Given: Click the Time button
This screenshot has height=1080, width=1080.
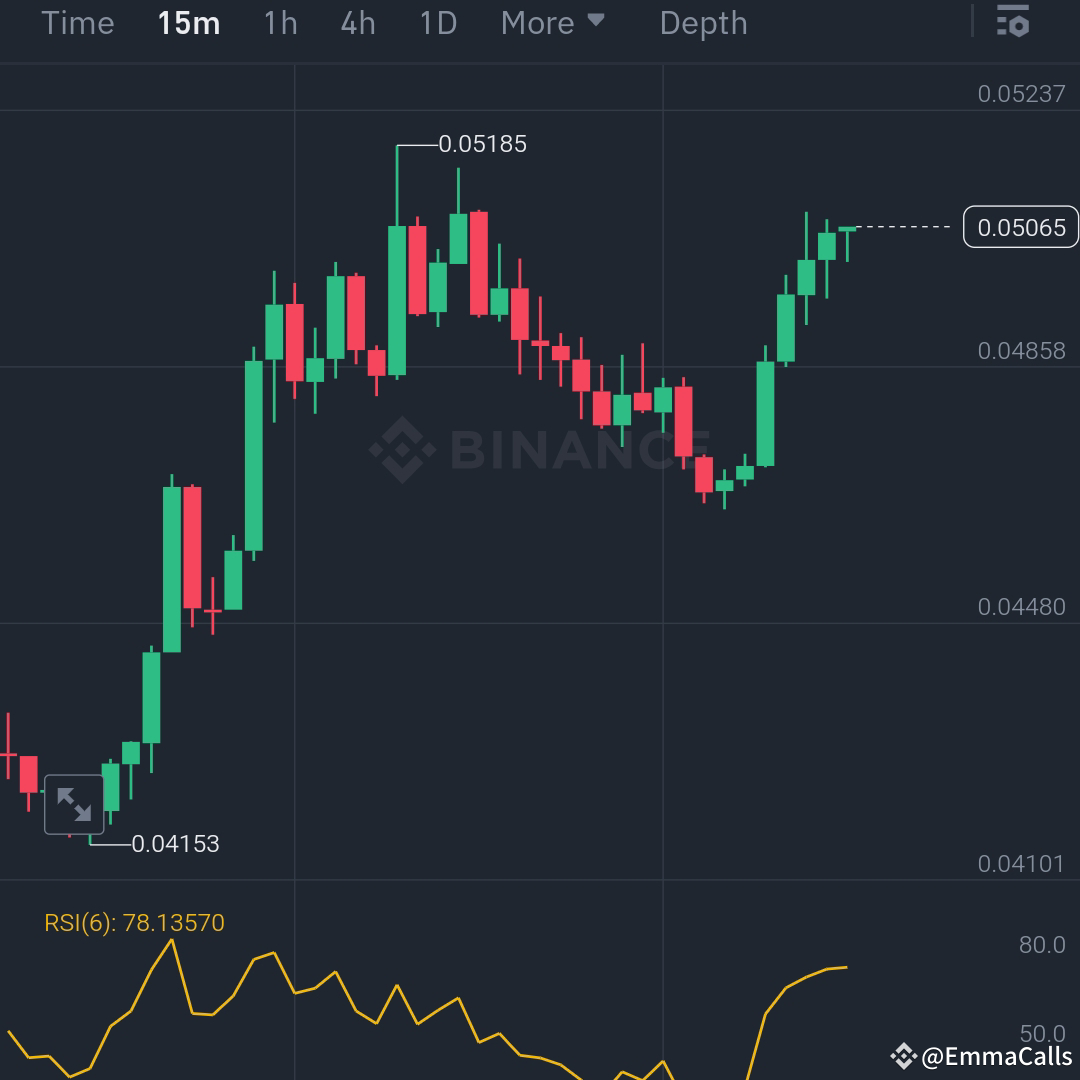Looking at the screenshot, I should point(78,23).
